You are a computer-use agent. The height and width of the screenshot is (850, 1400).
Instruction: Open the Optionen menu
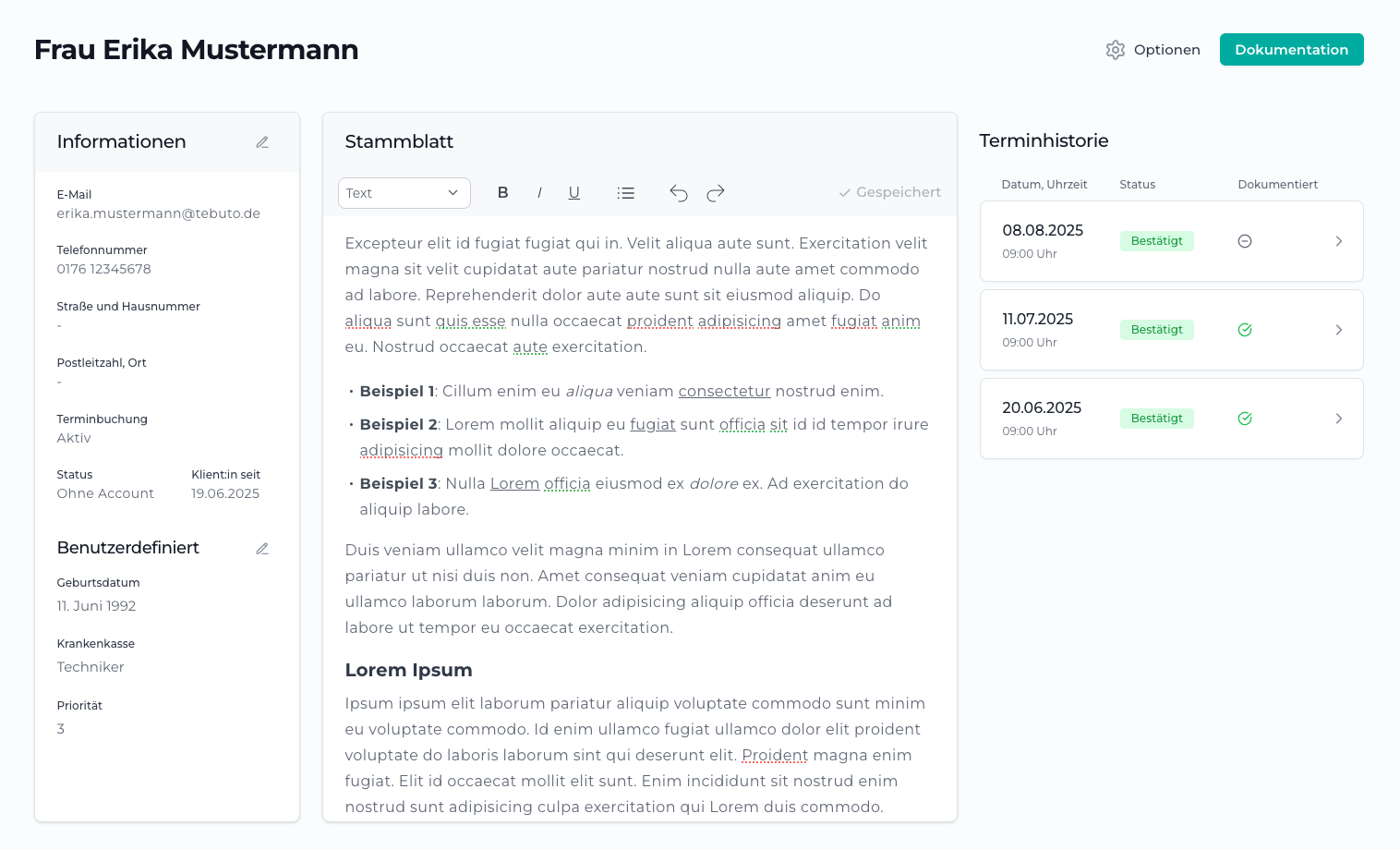point(1166,50)
